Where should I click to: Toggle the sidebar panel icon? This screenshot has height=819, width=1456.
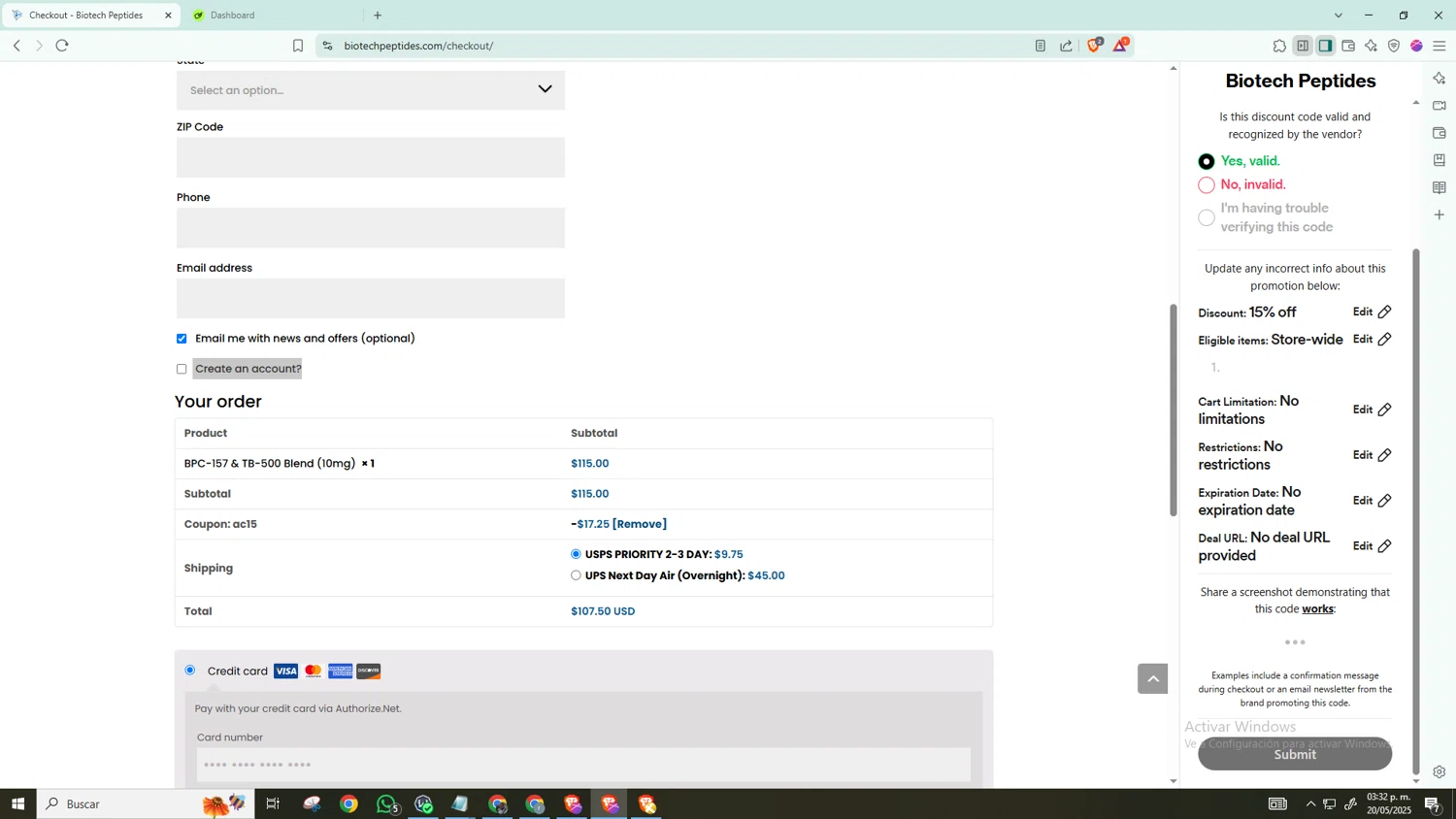pos(1325,46)
